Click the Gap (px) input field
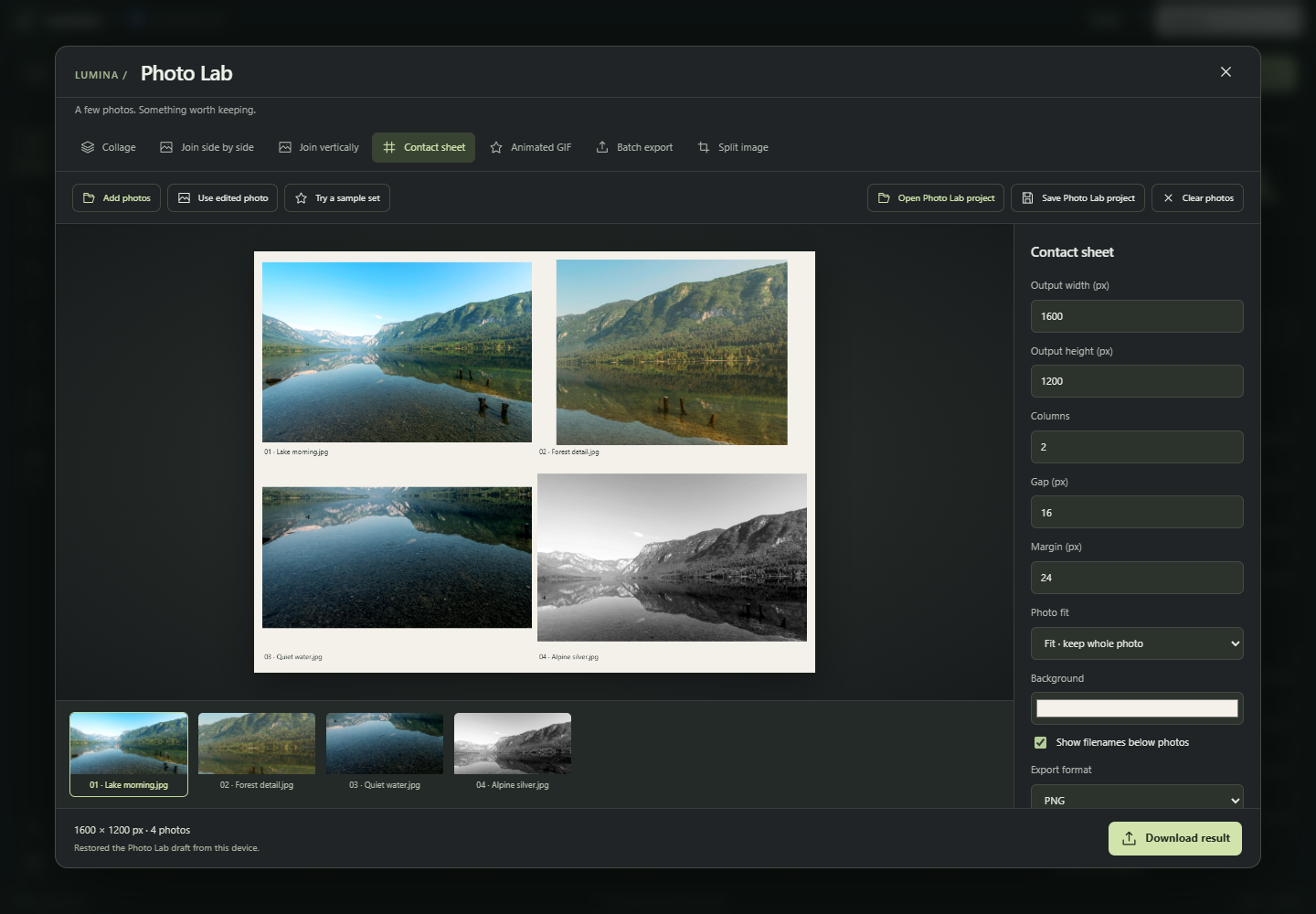Viewport: 1316px width, 914px height. pos(1137,512)
